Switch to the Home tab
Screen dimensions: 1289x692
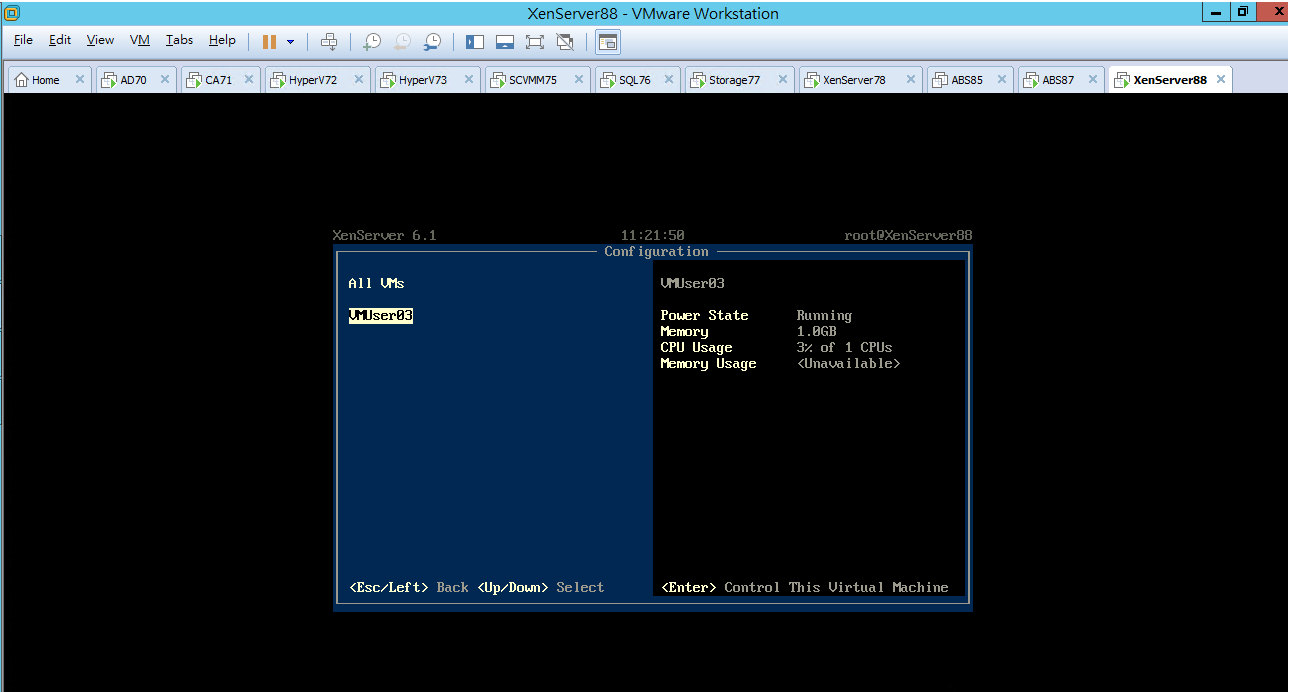coord(45,80)
